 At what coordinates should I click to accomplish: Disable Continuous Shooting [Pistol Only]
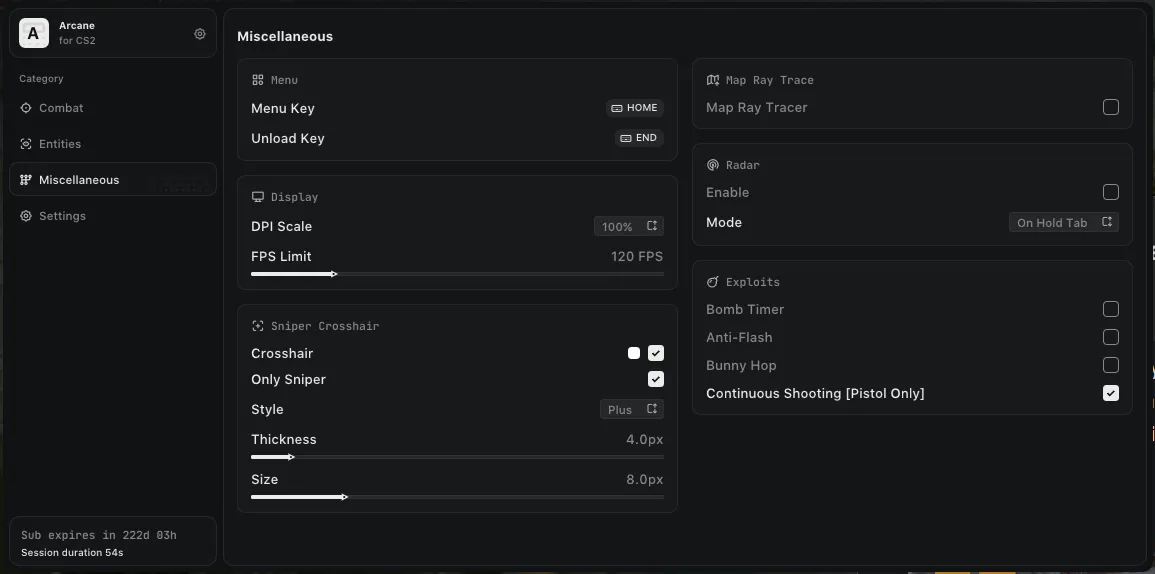[x=1110, y=393]
